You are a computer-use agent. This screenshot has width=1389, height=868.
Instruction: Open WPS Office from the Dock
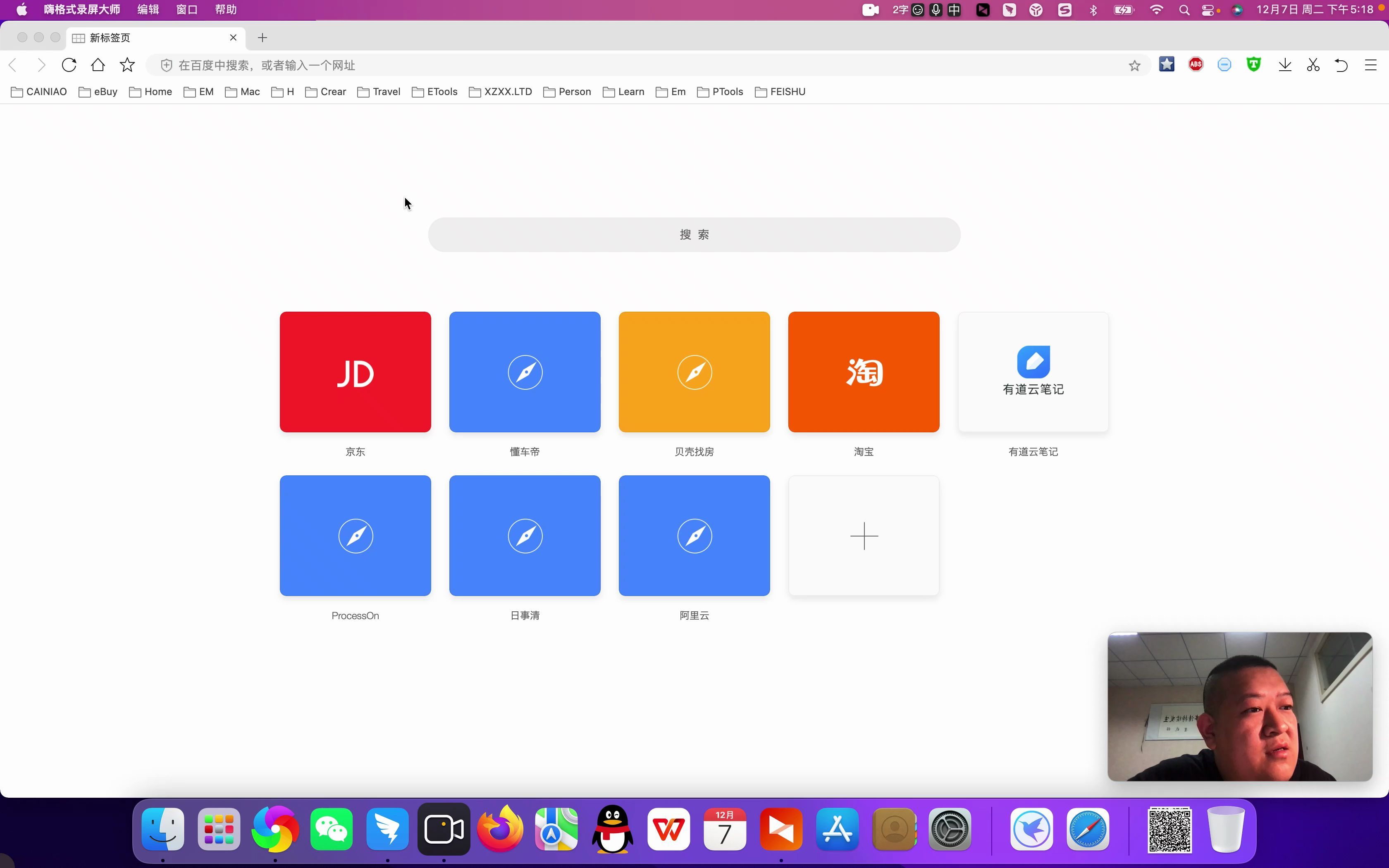(x=669, y=830)
